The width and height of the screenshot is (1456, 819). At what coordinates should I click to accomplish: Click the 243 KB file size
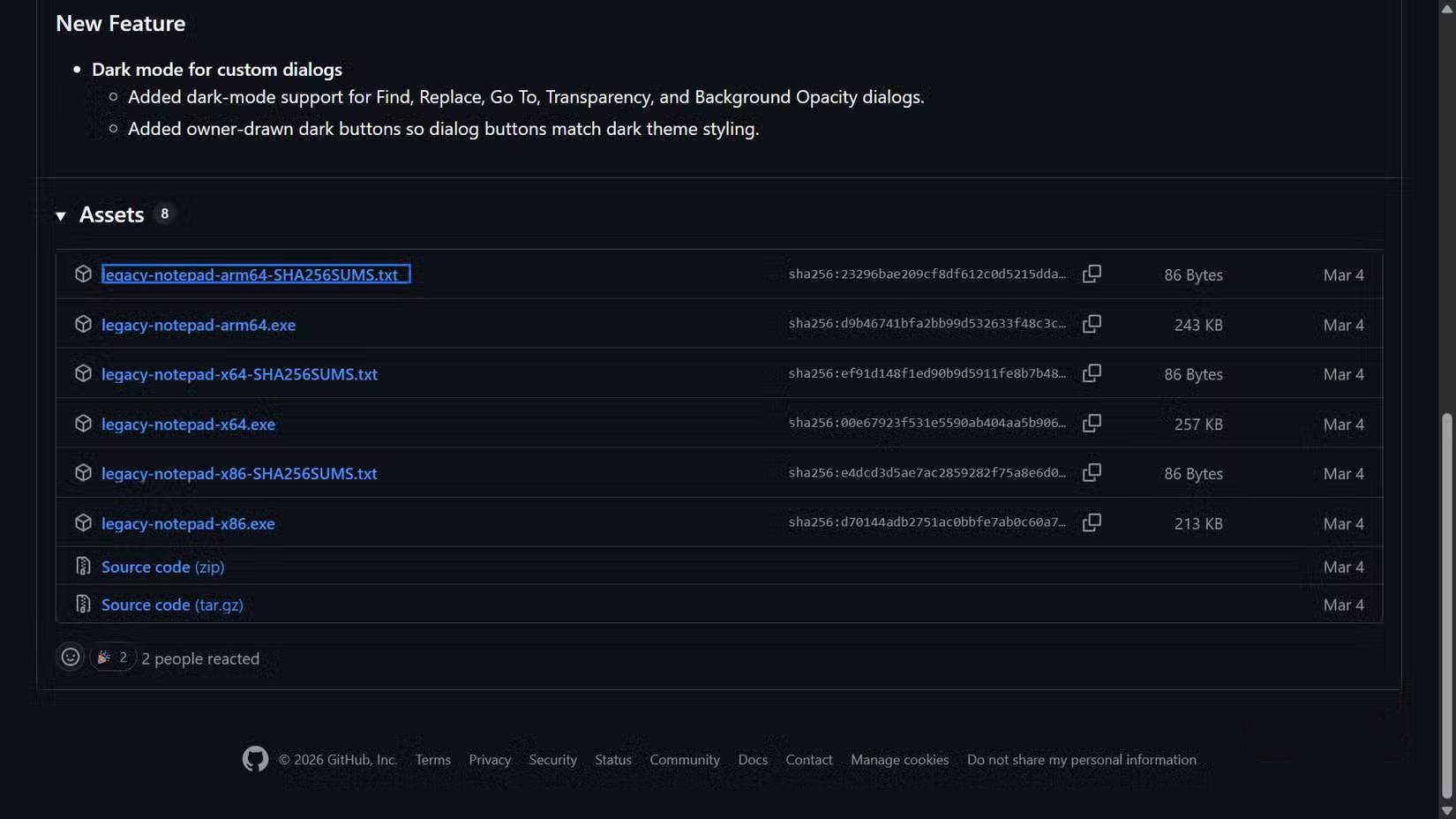click(1198, 325)
